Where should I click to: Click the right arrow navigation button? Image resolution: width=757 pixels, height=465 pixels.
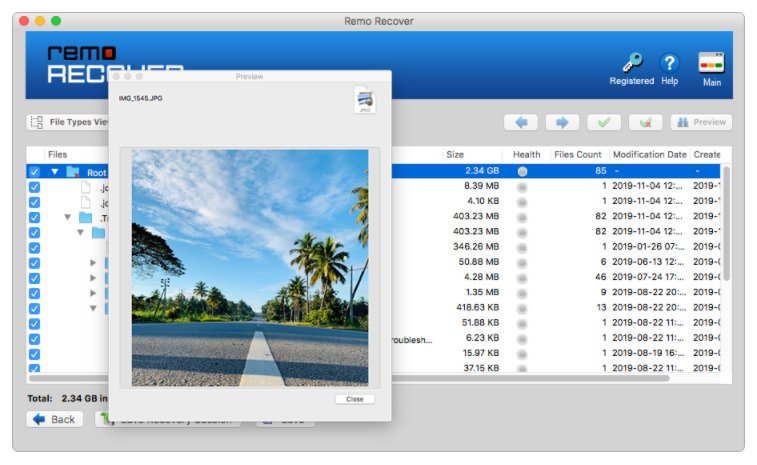click(563, 122)
